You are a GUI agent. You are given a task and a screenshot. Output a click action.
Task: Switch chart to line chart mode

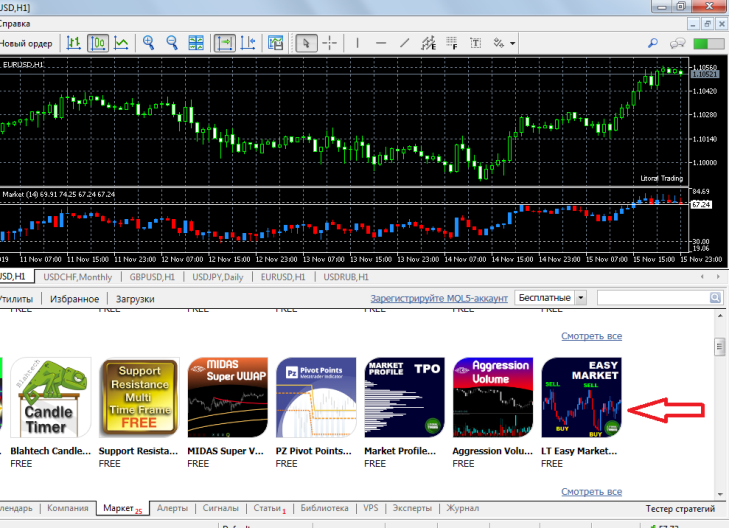[121, 43]
